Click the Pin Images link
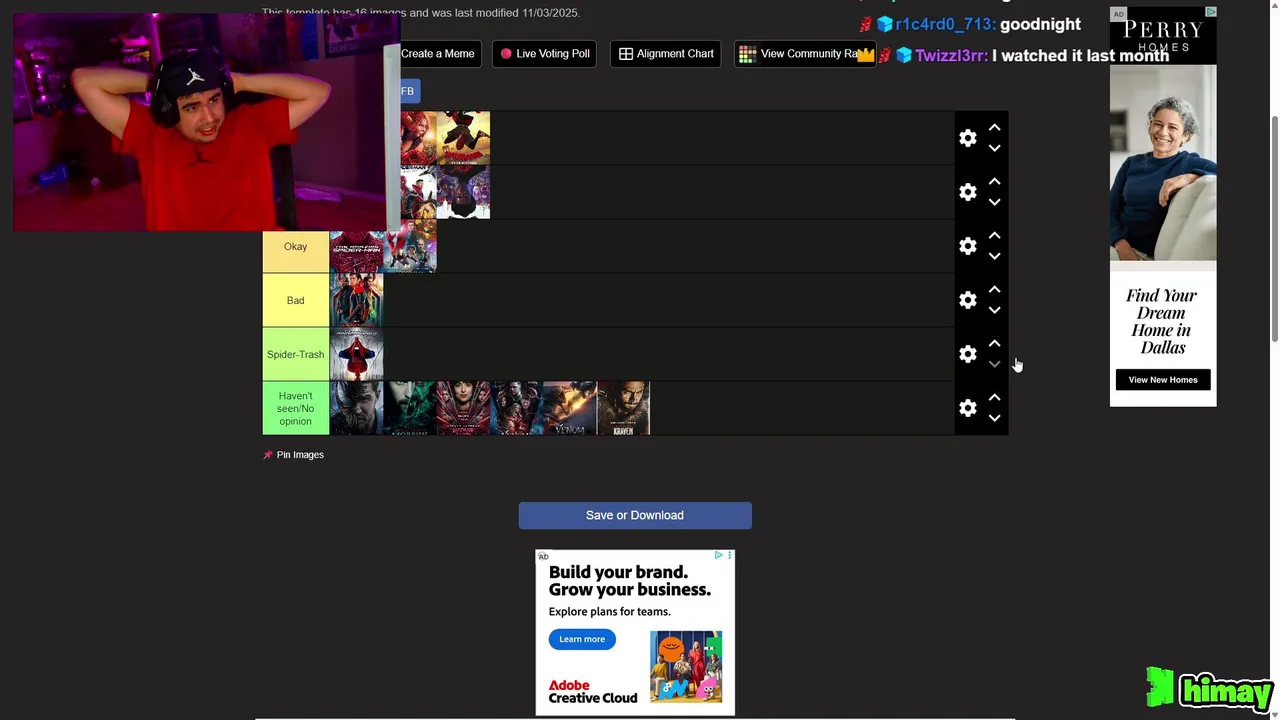This screenshot has height=720, width=1280. [x=300, y=455]
